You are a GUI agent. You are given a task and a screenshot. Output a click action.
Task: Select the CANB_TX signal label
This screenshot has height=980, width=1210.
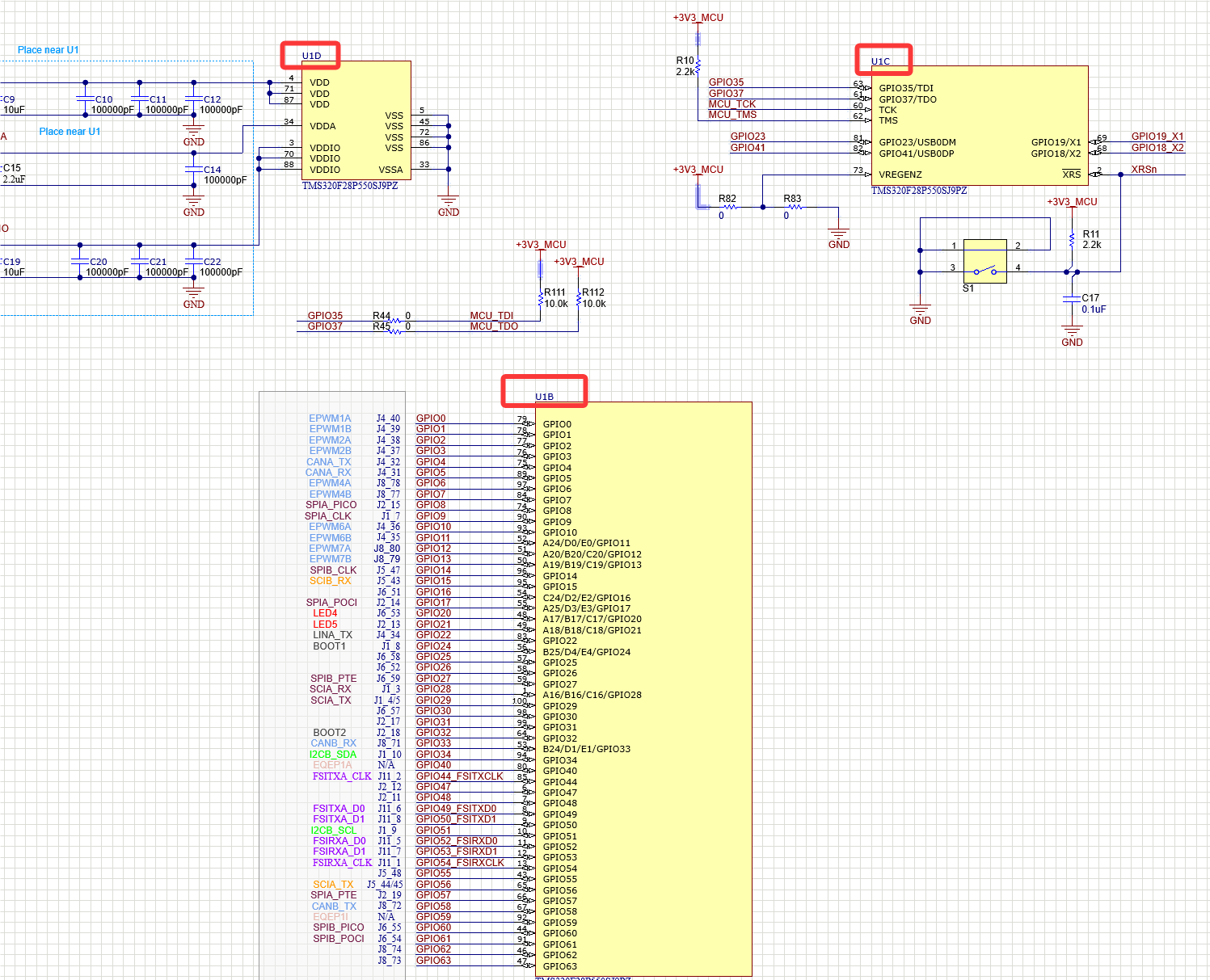pyautogui.click(x=334, y=906)
